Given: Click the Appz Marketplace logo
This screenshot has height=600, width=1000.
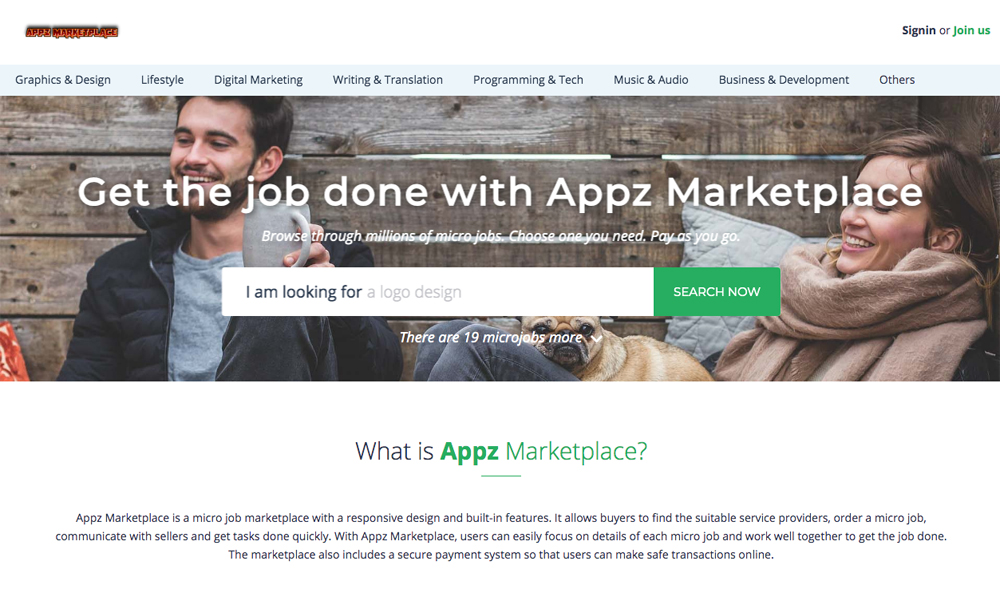Looking at the screenshot, I should click(x=71, y=32).
